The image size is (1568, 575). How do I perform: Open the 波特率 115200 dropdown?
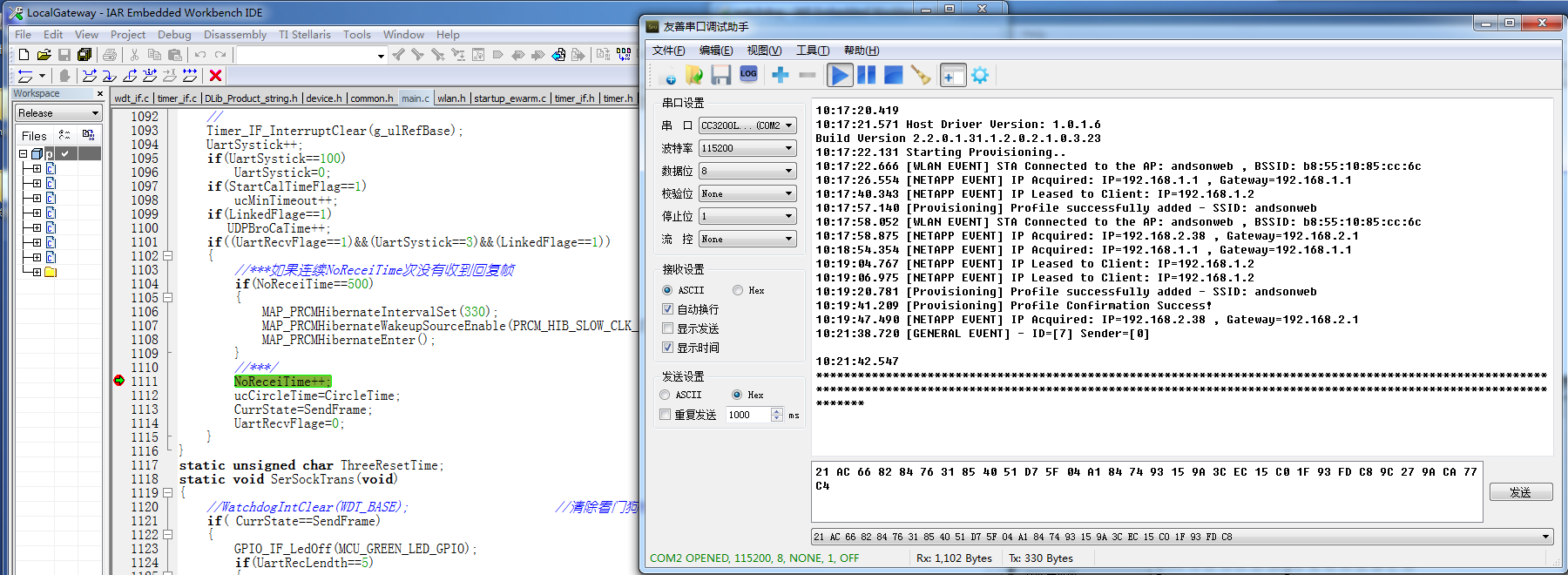click(x=747, y=148)
